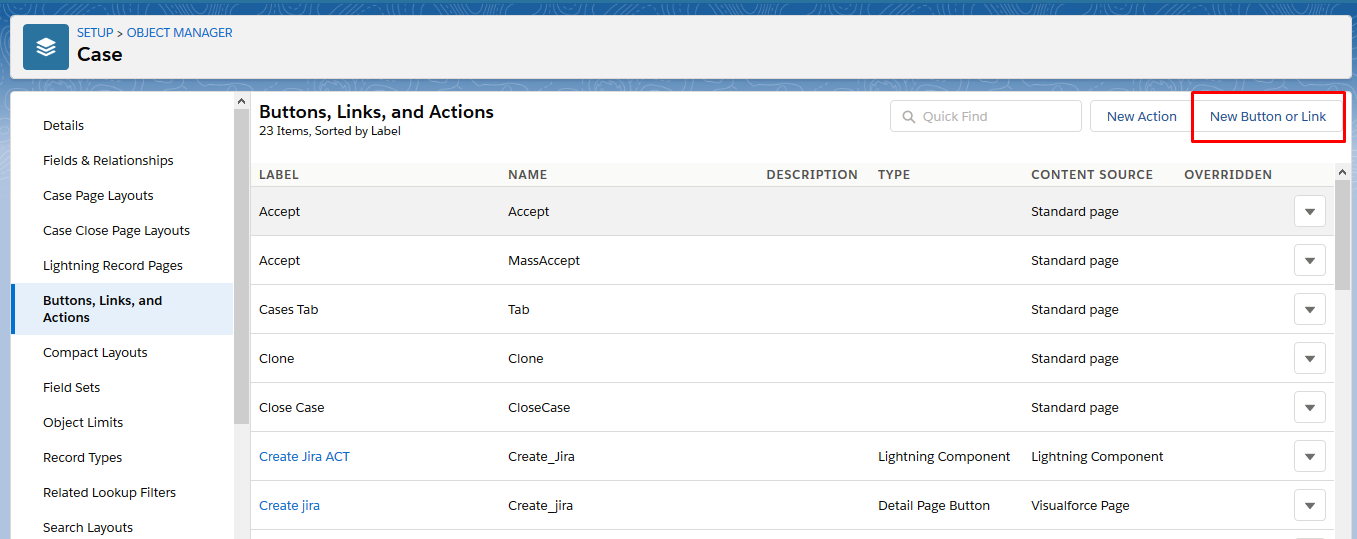The height and width of the screenshot is (539, 1357).
Task: Show actions menu for Close Case row
Action: [1309, 408]
